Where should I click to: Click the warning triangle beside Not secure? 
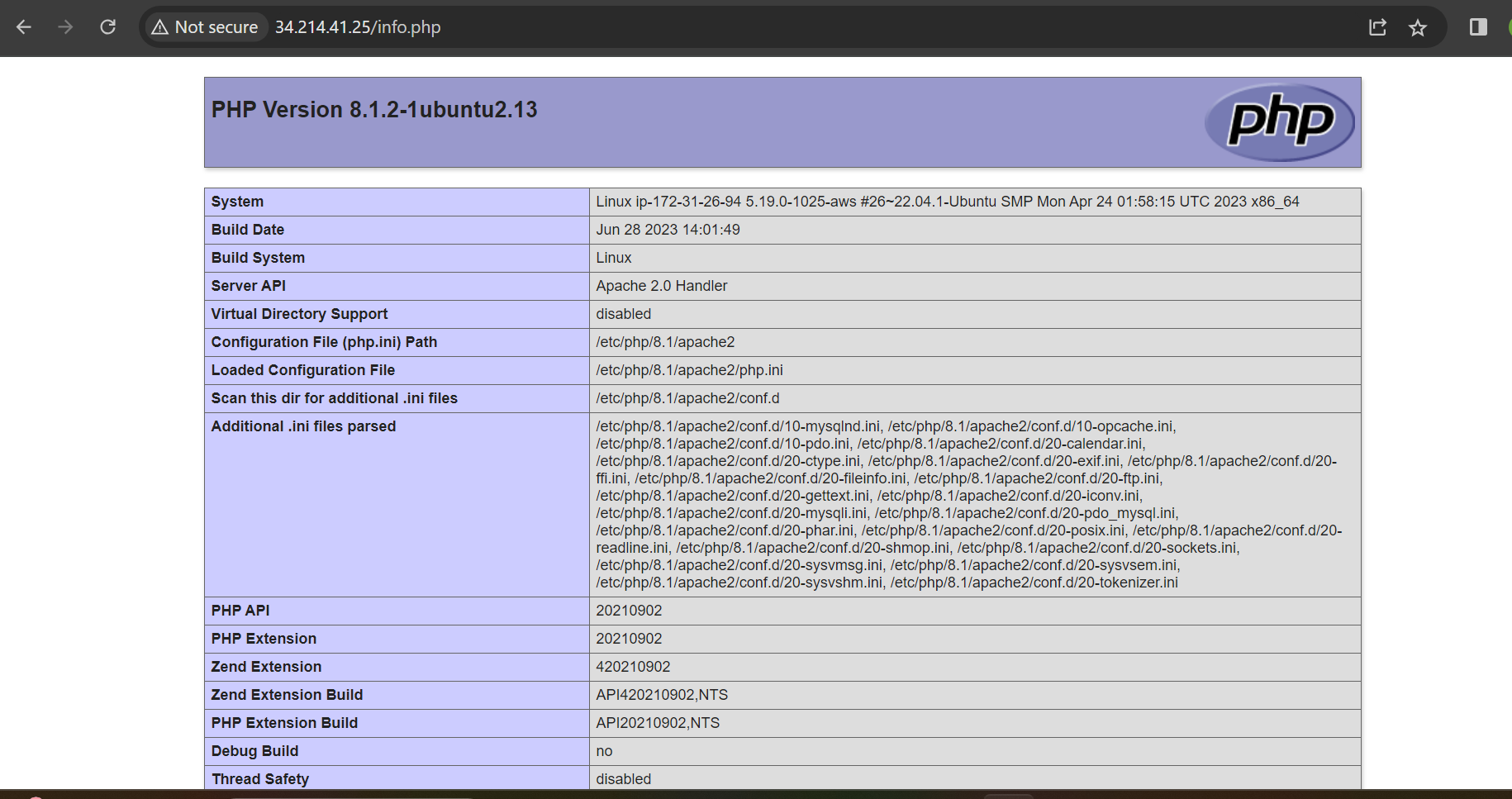click(x=159, y=26)
